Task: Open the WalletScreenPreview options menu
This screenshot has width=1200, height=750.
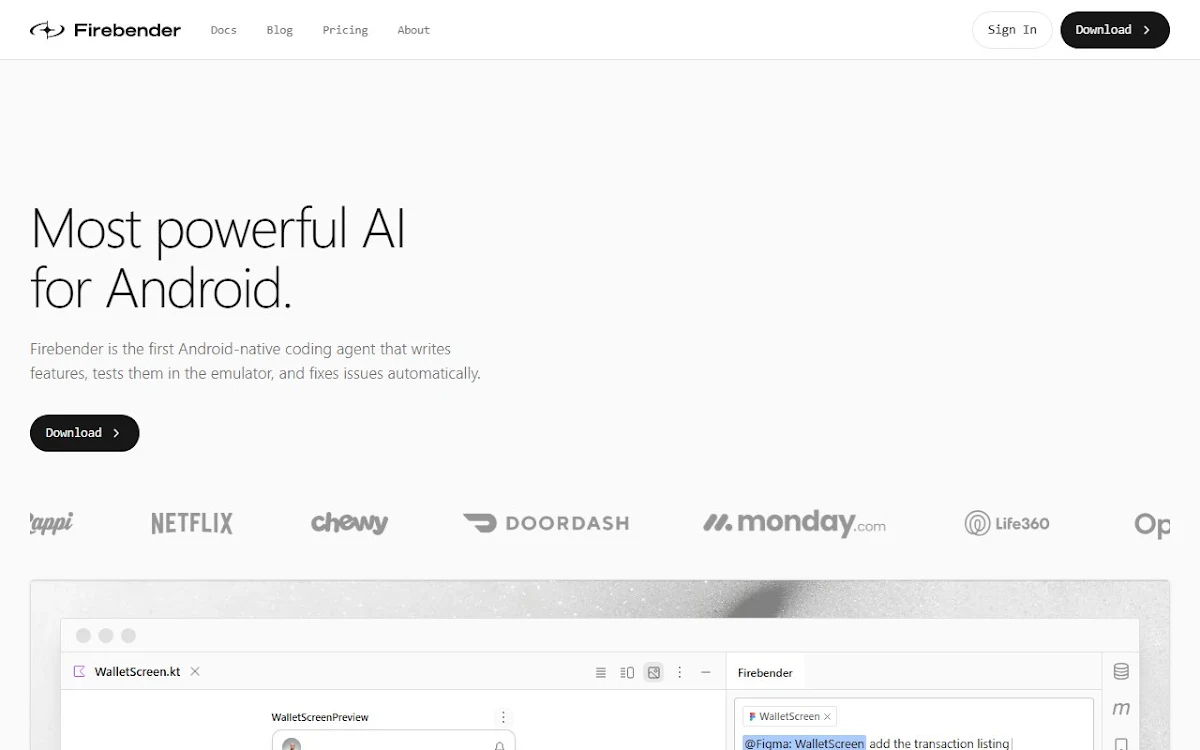Action: [503, 717]
